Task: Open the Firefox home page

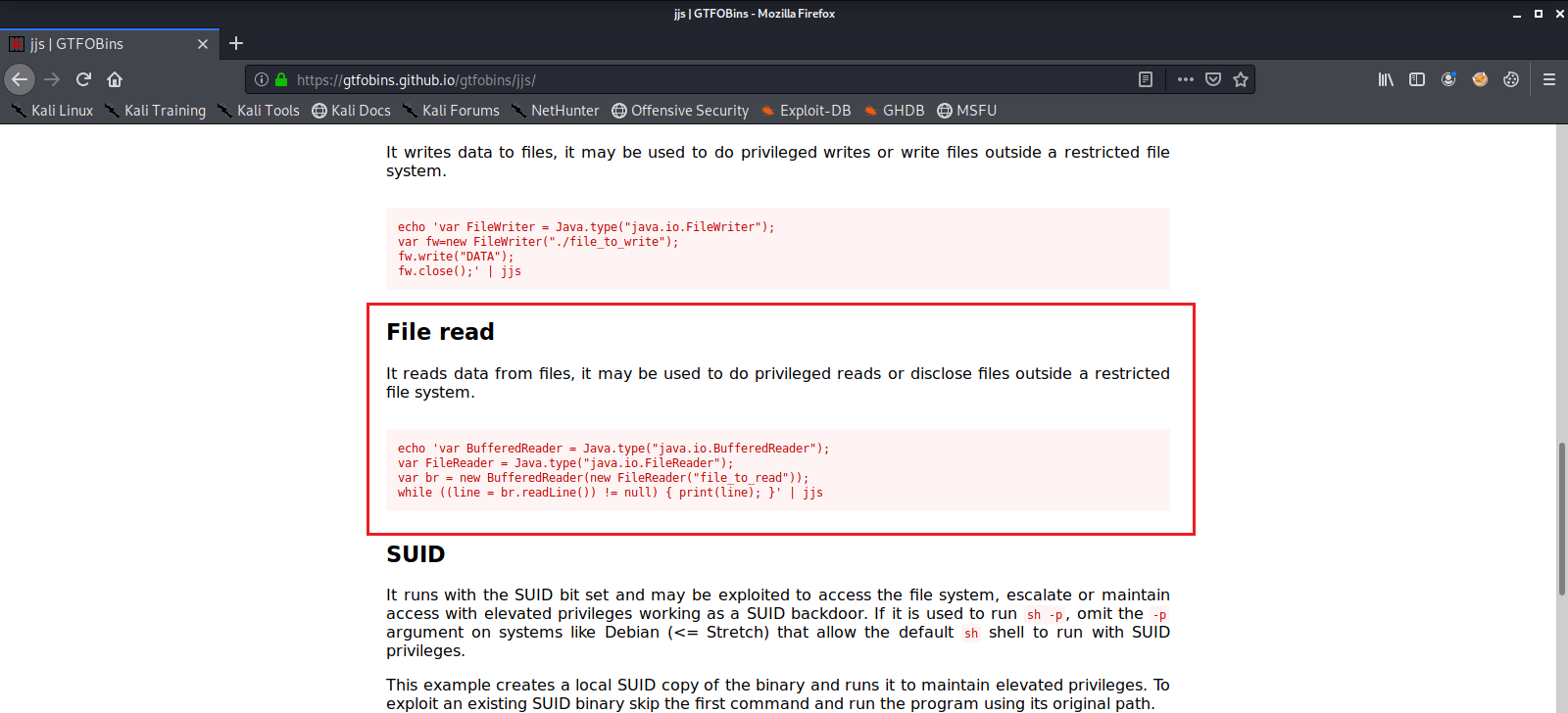Action: [115, 79]
